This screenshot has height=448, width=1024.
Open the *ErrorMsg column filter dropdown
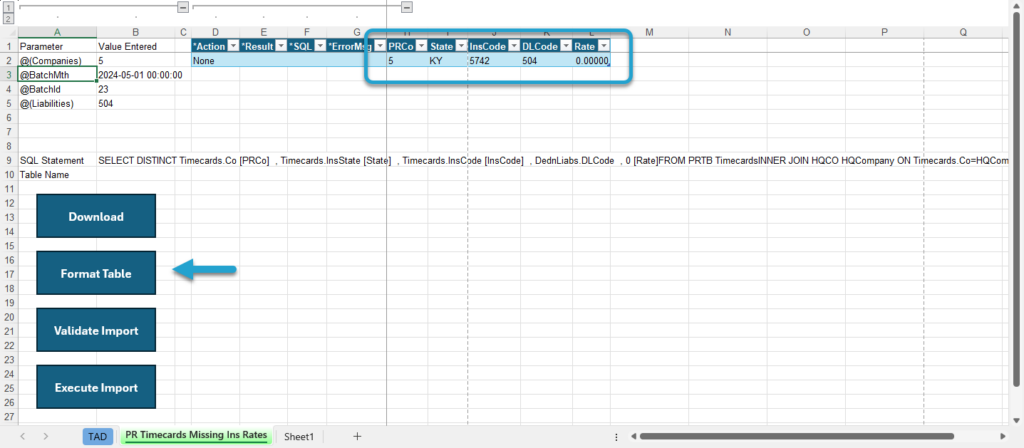click(380, 46)
